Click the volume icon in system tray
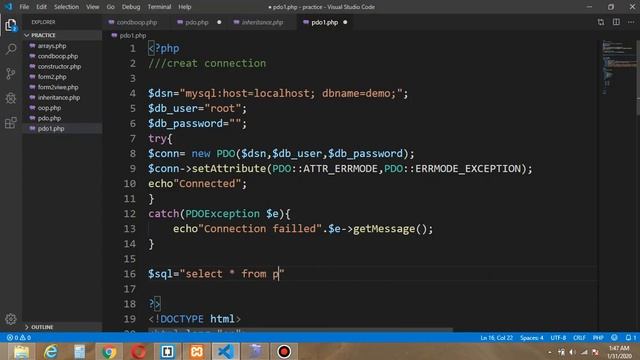Screen dimensions: 640x360 pos(573,352)
